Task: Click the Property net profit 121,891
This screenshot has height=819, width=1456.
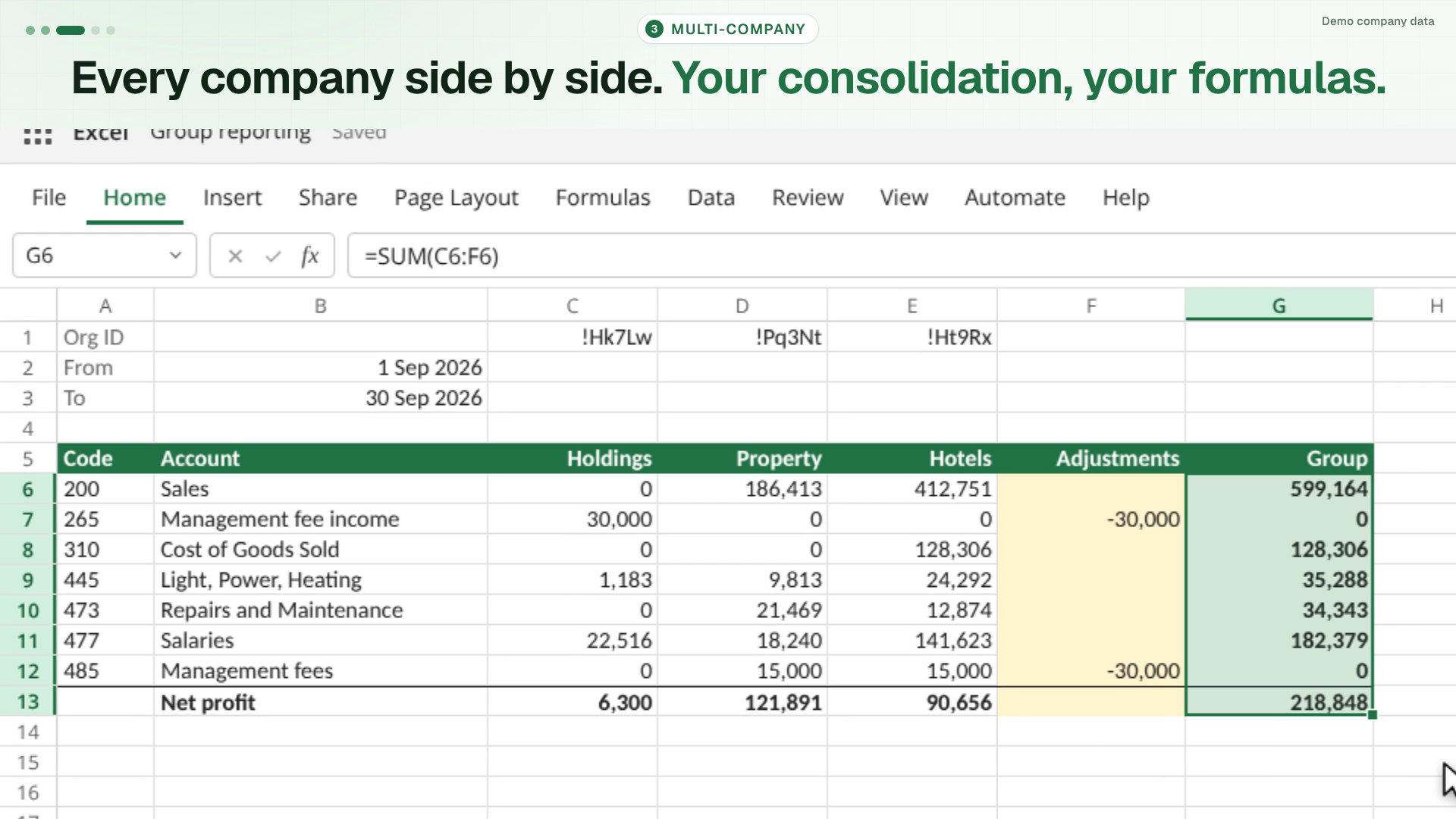Action: (x=742, y=702)
